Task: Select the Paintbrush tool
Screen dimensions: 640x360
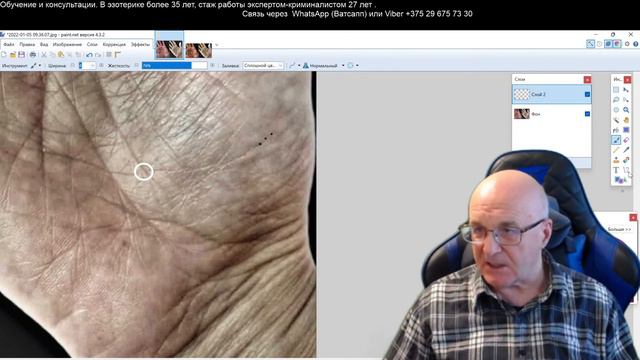Action: (x=616, y=140)
